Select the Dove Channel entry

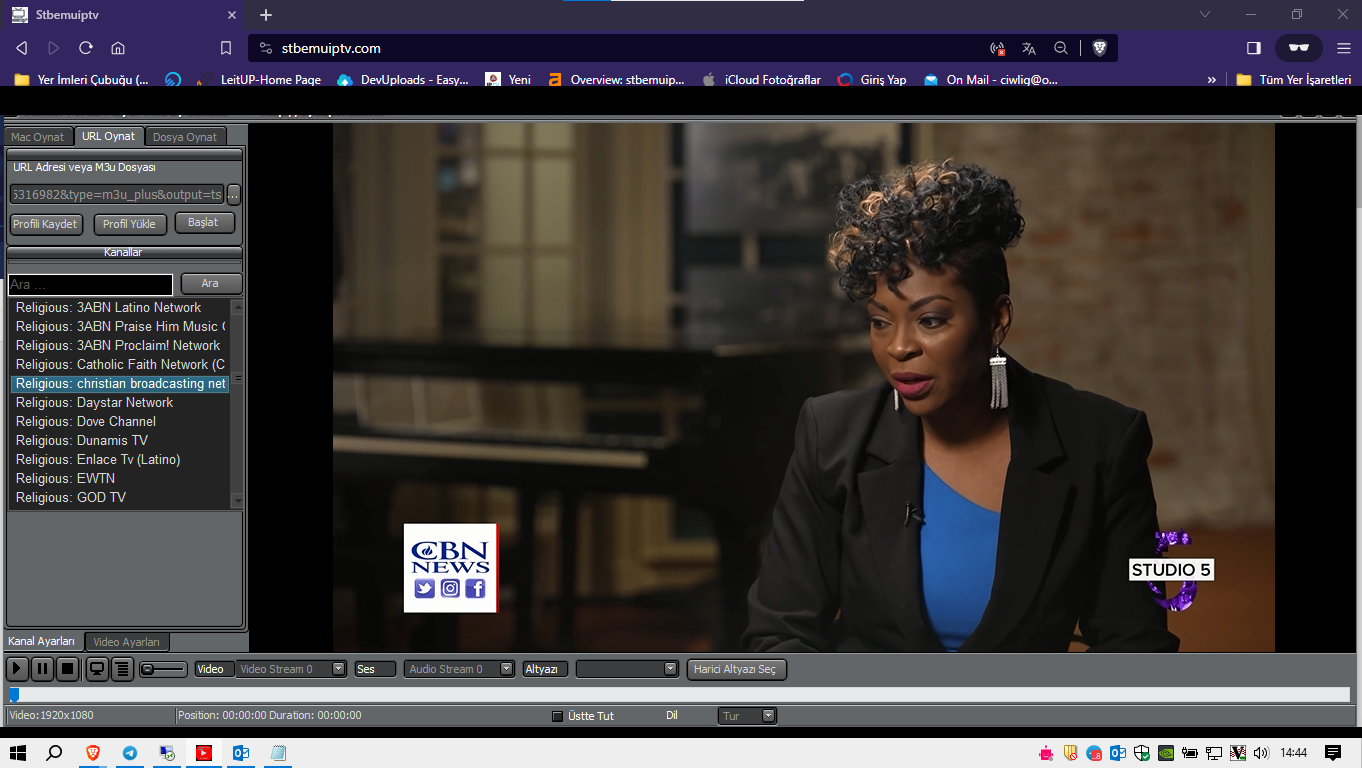tap(120, 422)
